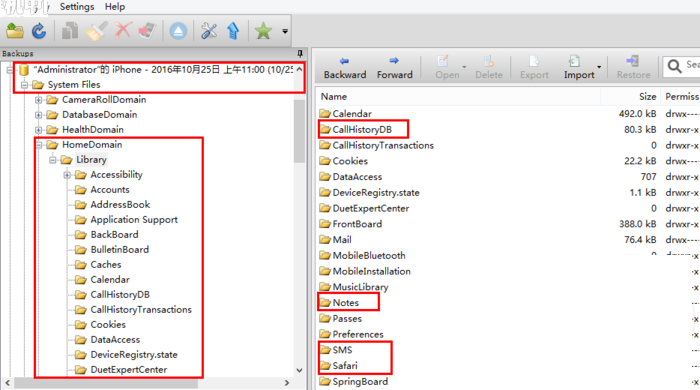Image resolution: width=700 pixels, height=390 pixels.
Task: Click the copy documents toolbar icon
Action: point(70,31)
